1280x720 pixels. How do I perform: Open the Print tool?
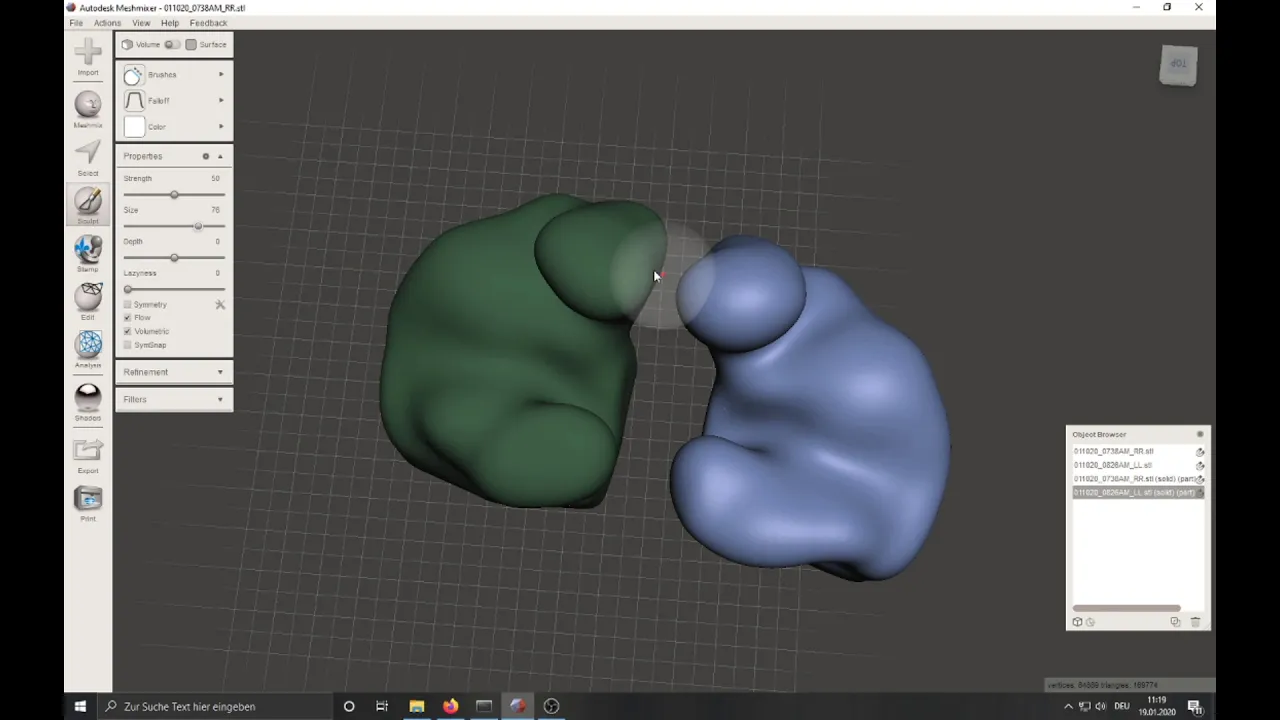[88, 503]
